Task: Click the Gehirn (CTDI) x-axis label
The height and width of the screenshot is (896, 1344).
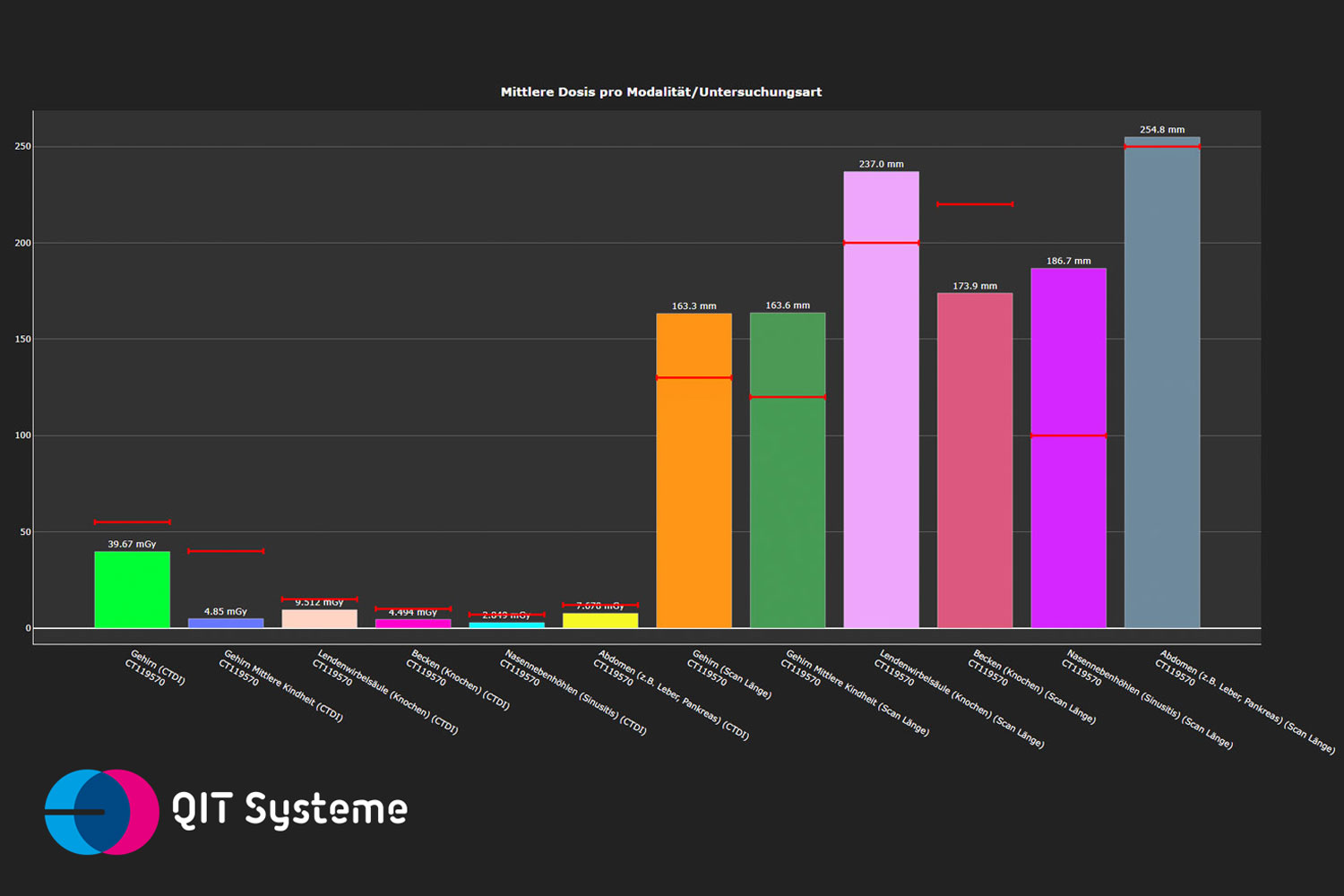Action: [154, 668]
